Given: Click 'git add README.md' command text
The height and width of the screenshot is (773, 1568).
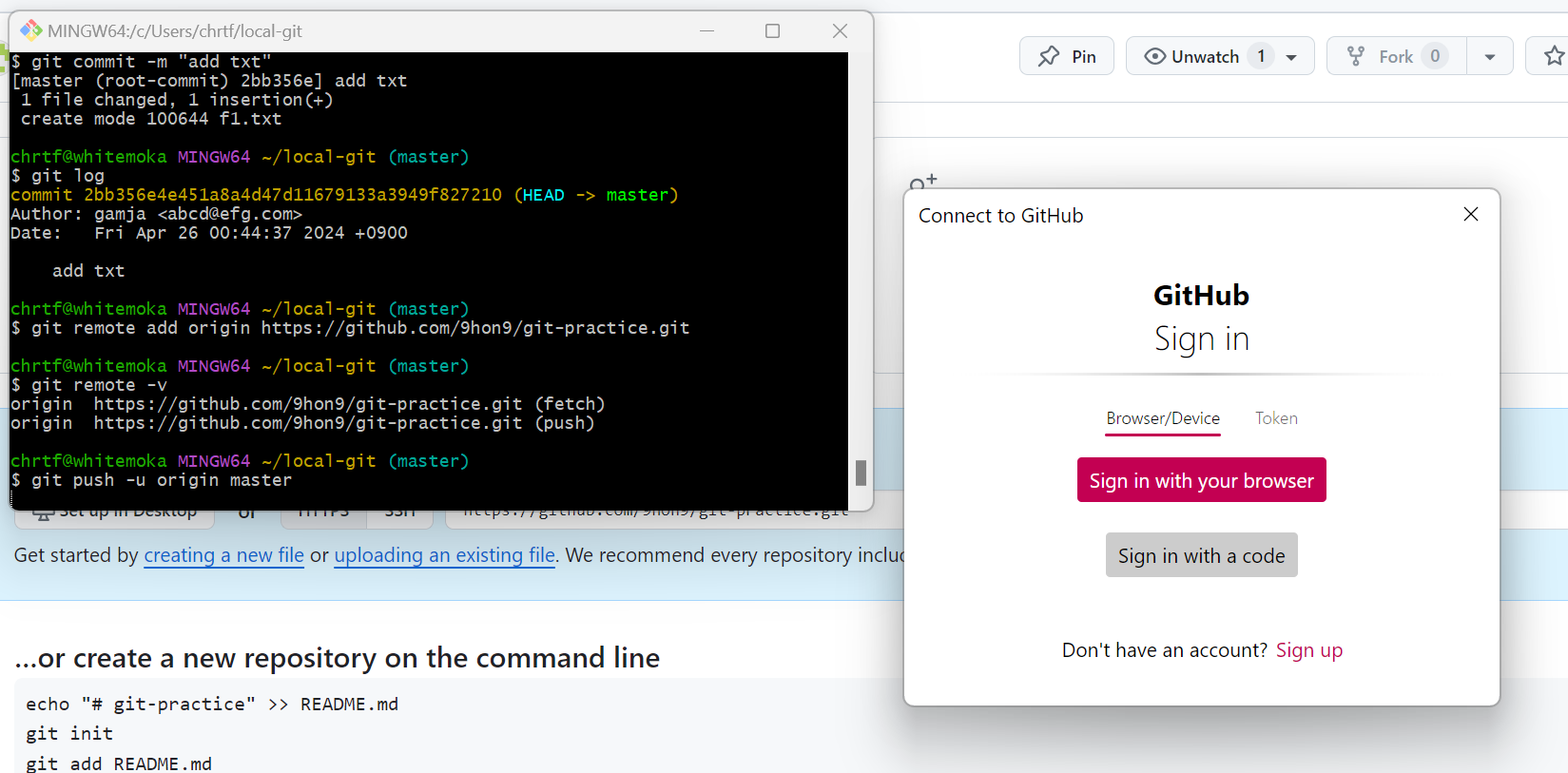Looking at the screenshot, I should click(x=119, y=763).
